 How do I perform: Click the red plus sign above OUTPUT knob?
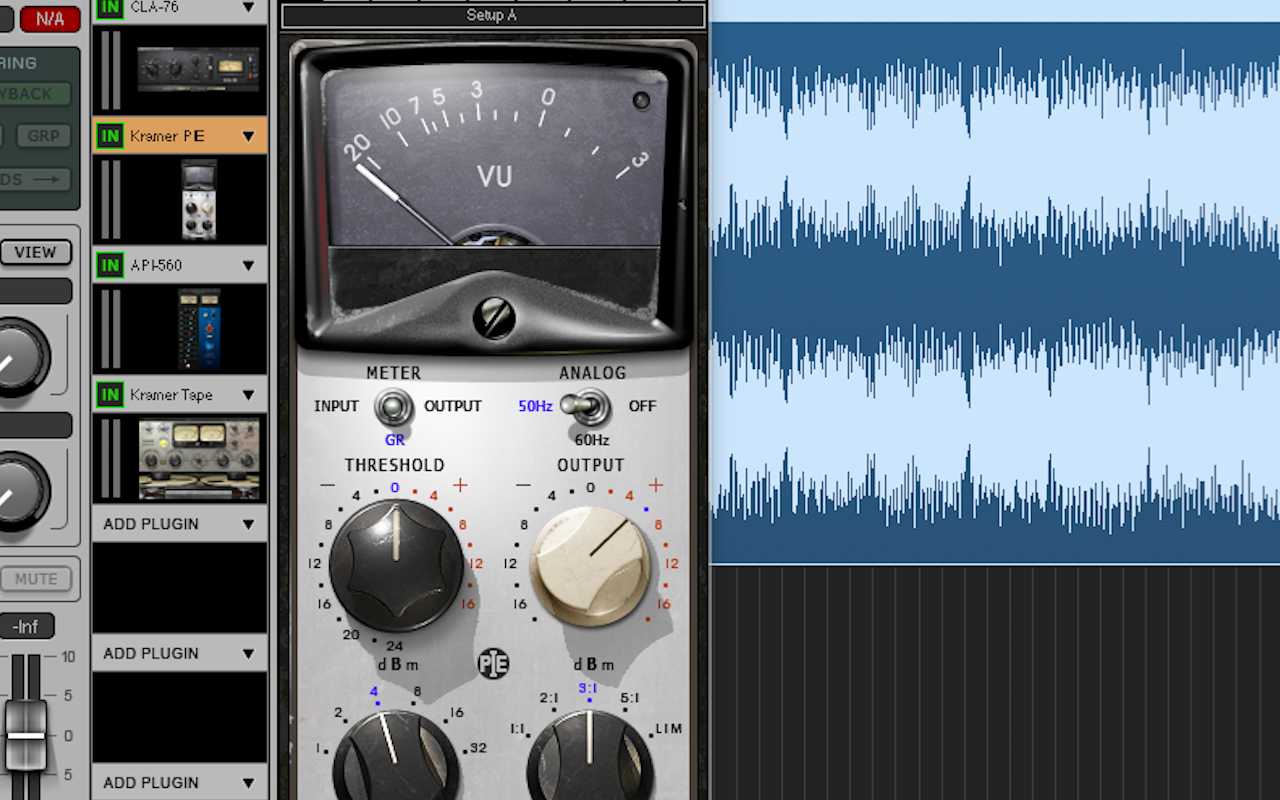[x=656, y=485]
